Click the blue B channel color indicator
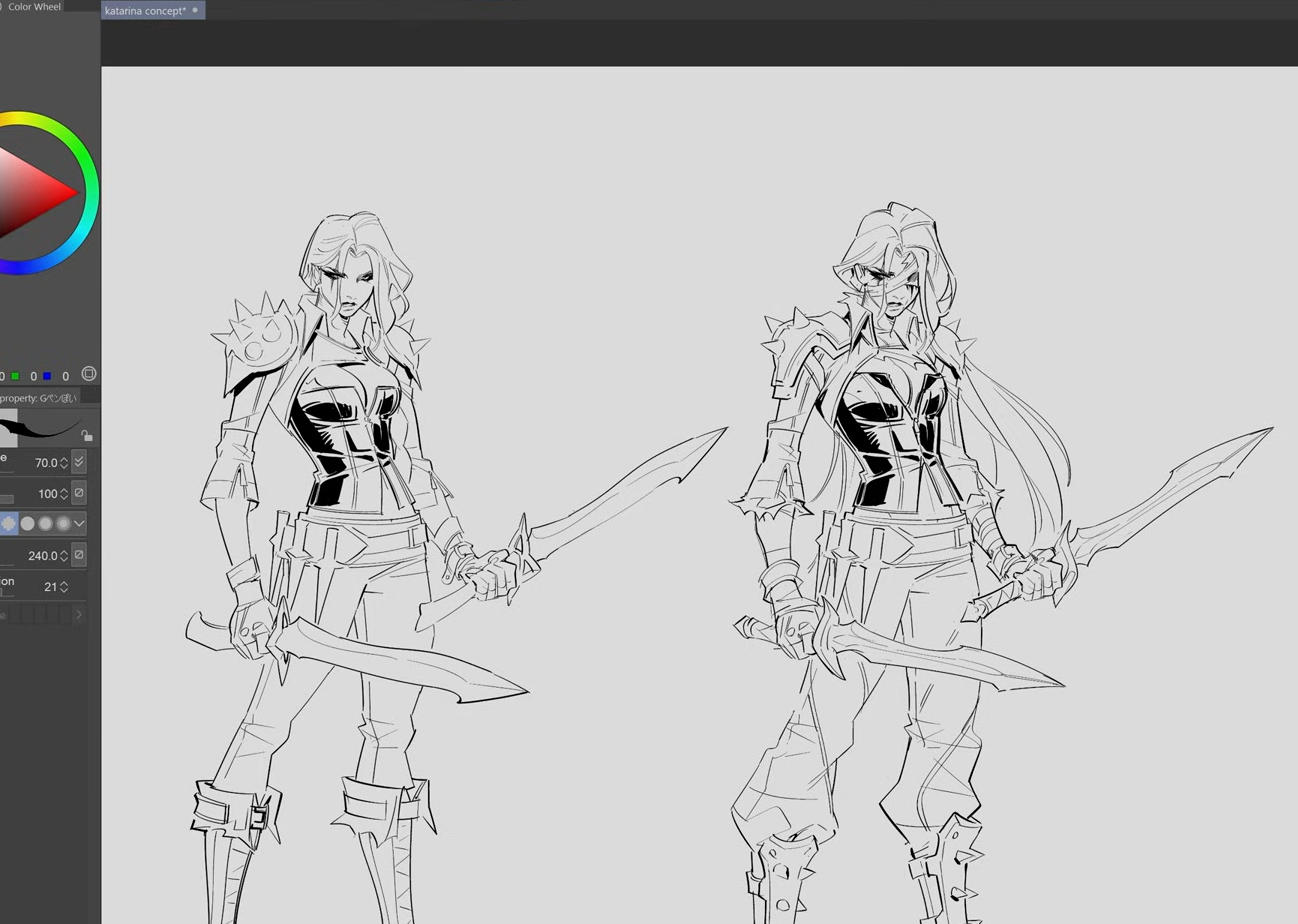The height and width of the screenshot is (924, 1298). click(x=47, y=377)
